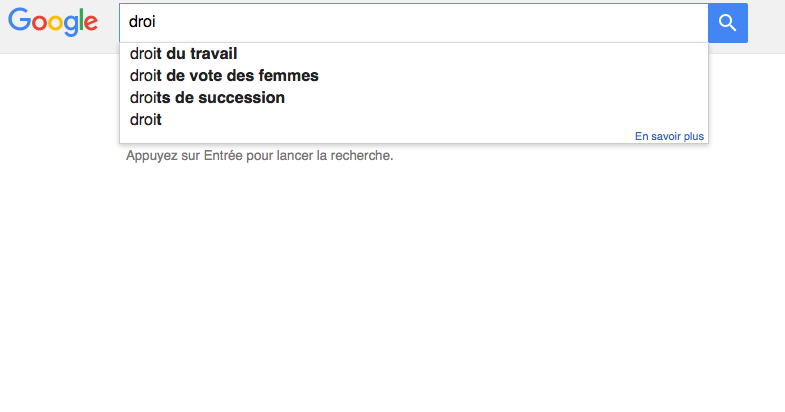The image size is (785, 412).
Task: Open the 'En savoir plus' link
Action: [669, 136]
